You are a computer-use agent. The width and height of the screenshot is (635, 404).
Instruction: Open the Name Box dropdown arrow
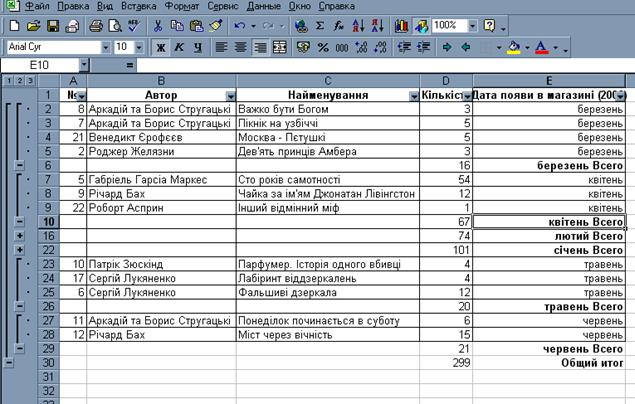point(83,65)
